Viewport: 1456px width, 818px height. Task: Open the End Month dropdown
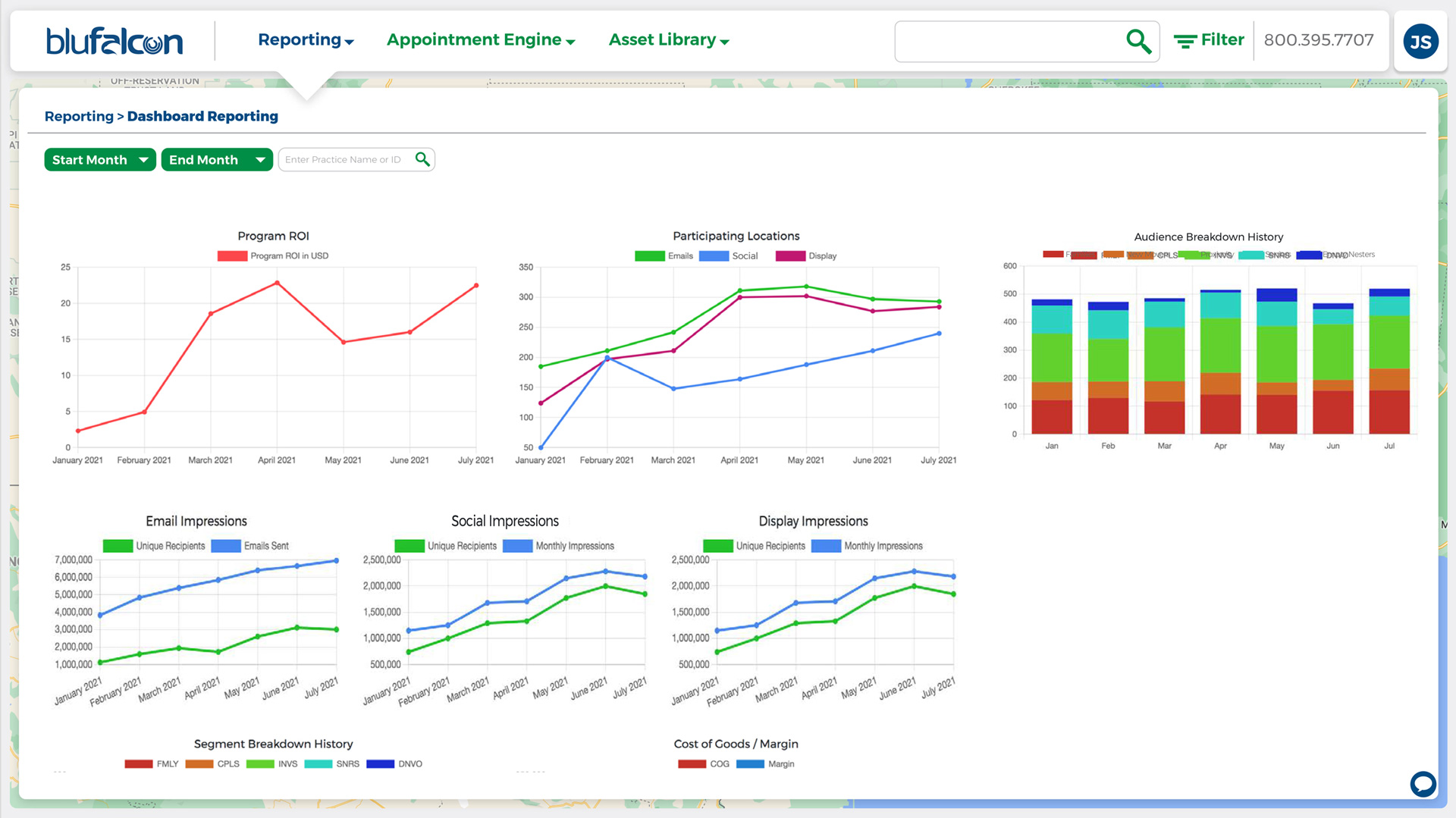click(217, 159)
